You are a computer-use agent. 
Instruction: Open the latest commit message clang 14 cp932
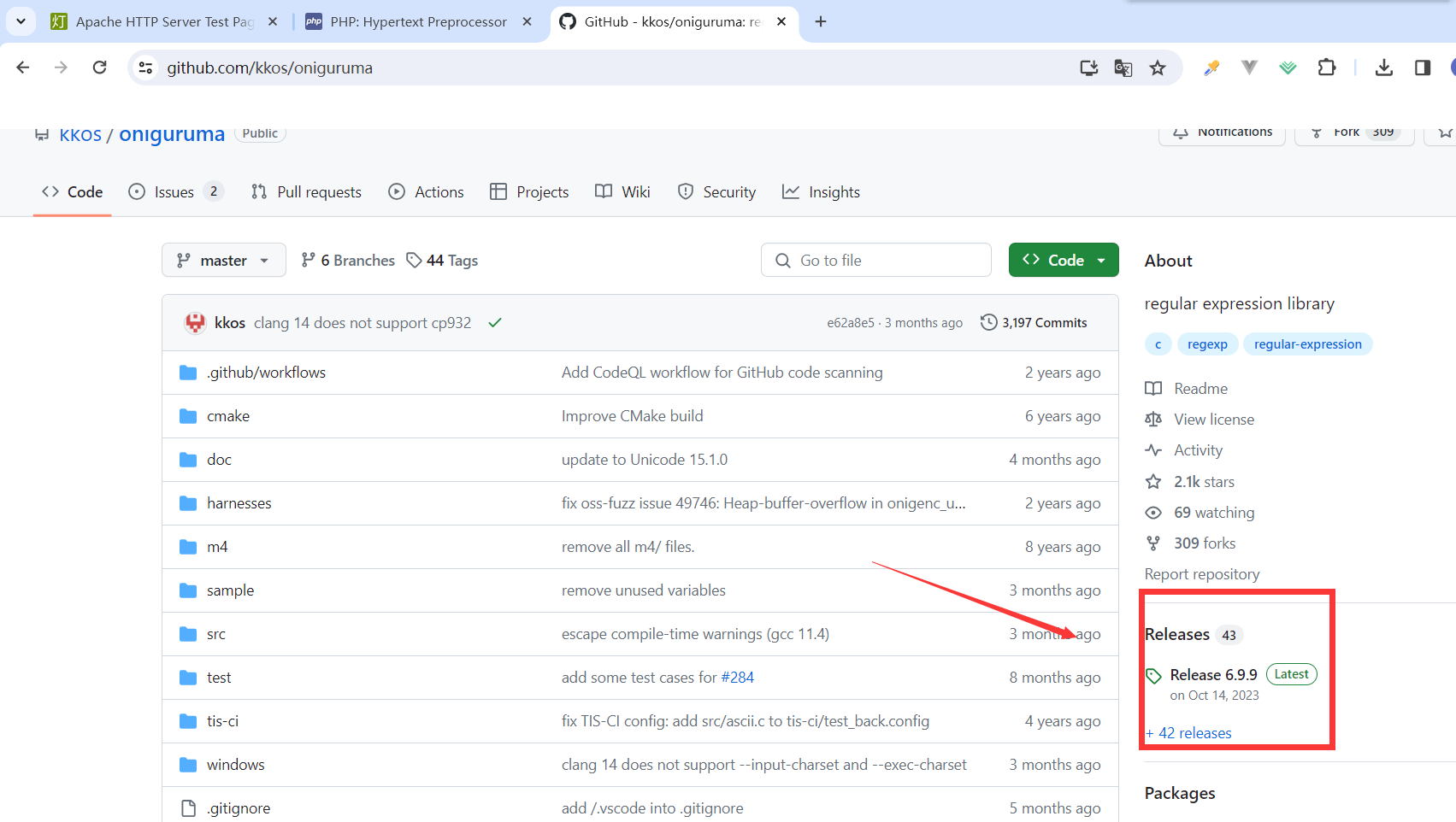(x=363, y=323)
